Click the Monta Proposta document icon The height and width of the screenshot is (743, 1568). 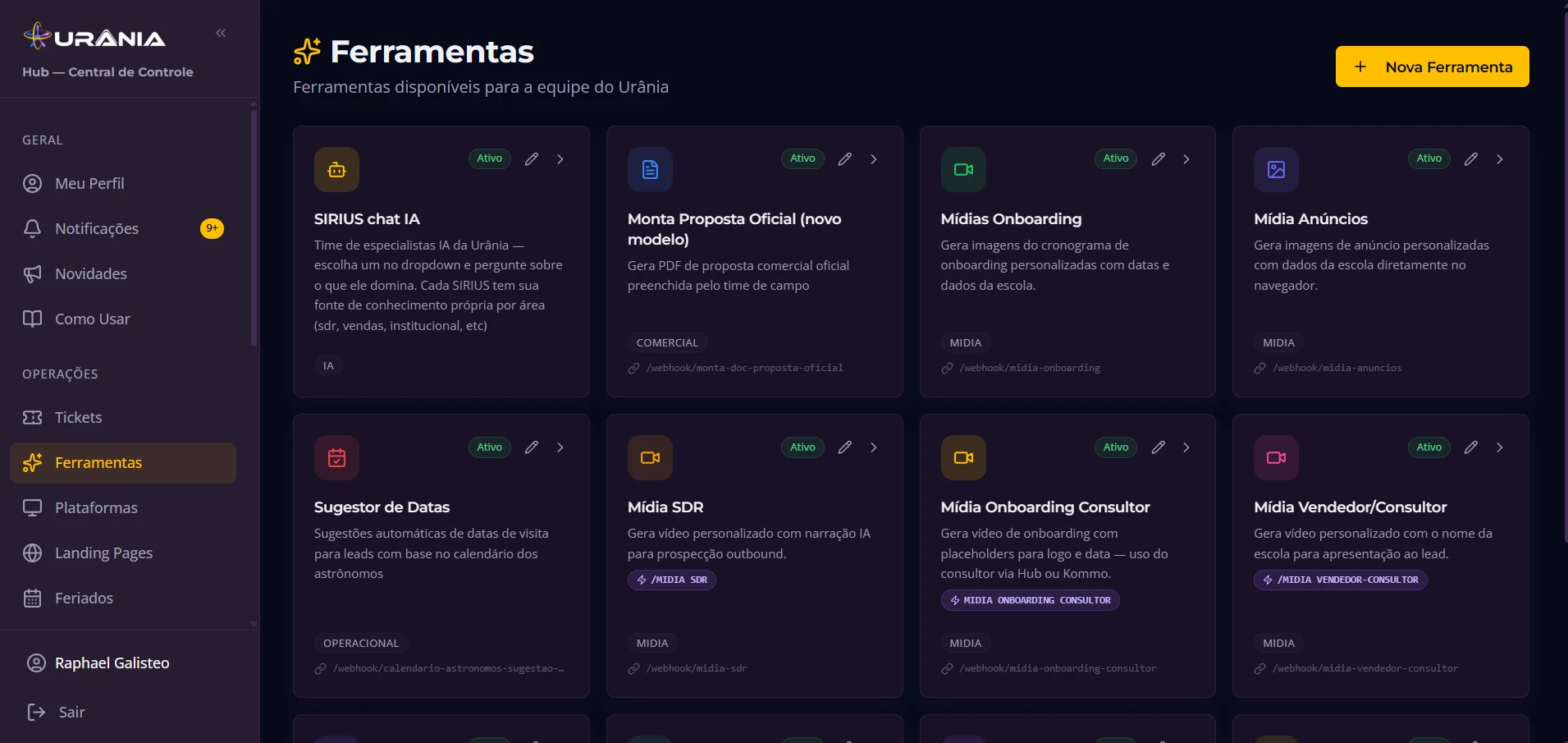coord(650,170)
